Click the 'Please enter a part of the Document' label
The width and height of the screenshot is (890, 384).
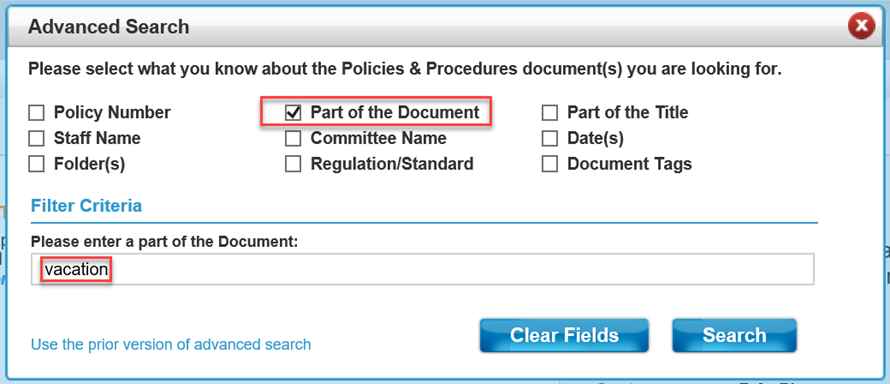[165, 242]
